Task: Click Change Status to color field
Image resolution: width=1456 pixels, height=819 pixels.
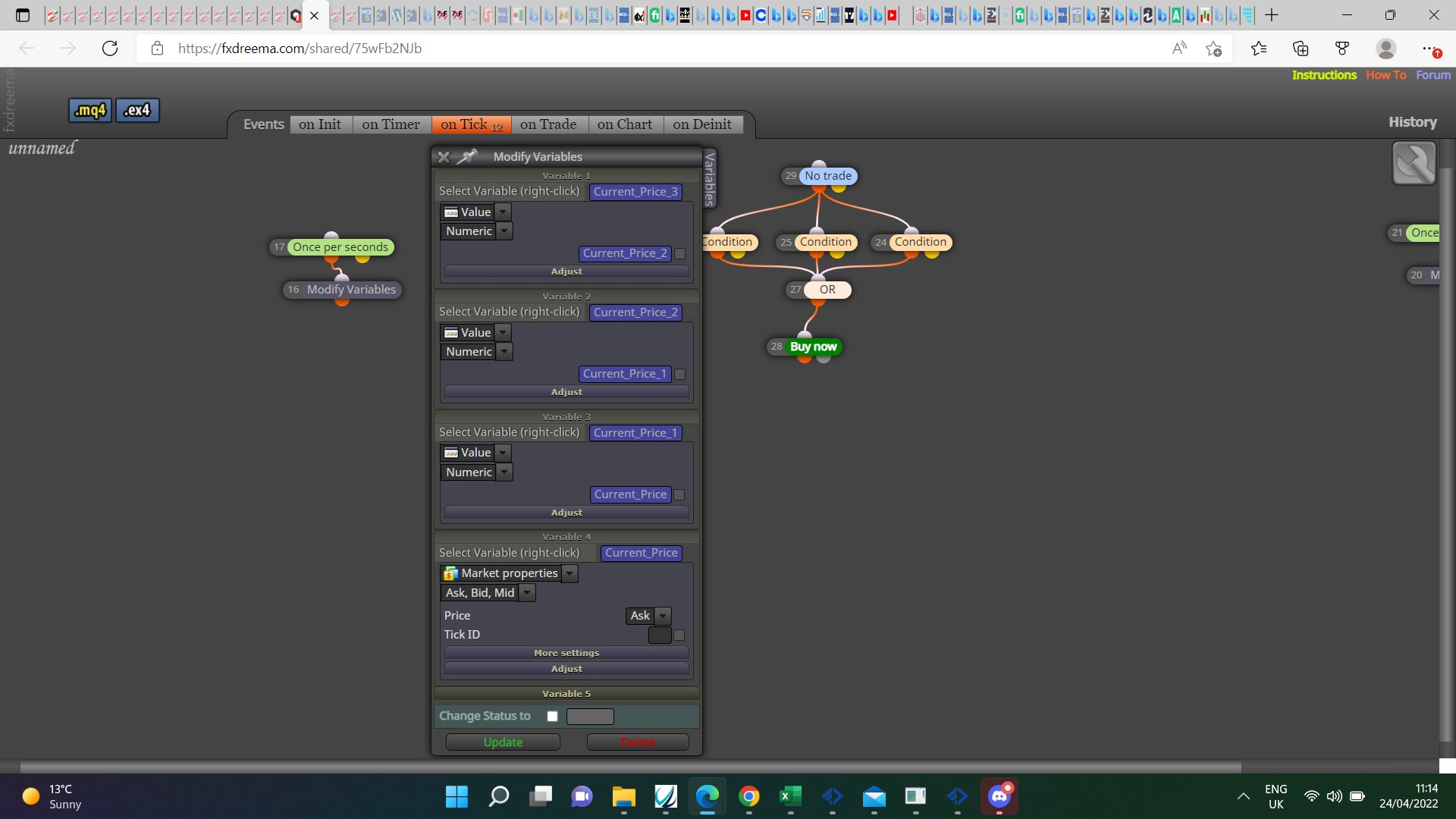Action: pos(590,717)
